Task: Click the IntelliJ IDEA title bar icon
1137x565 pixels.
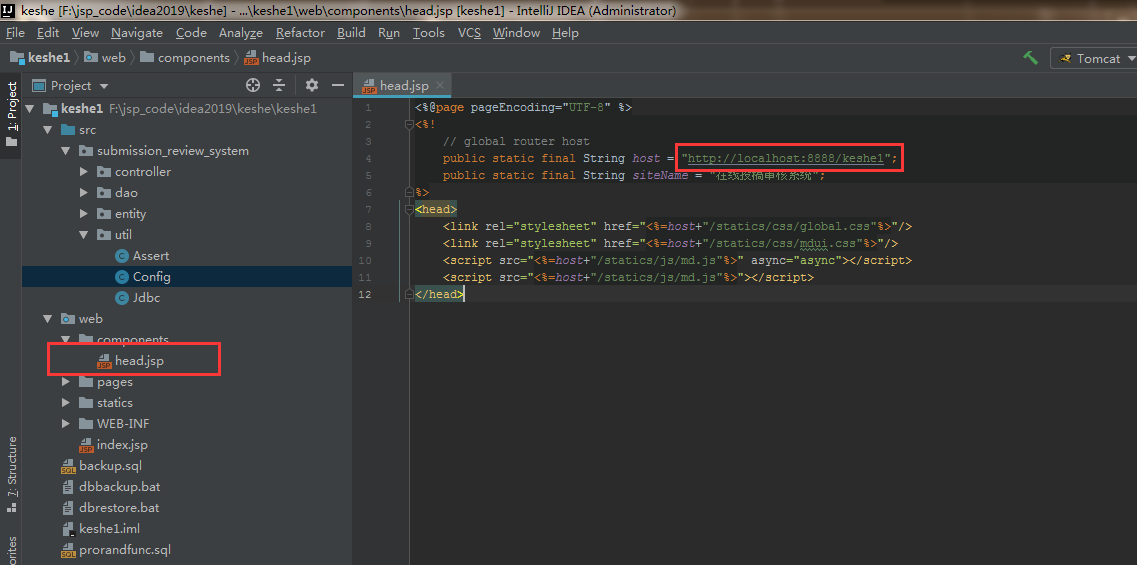Action: (9, 10)
